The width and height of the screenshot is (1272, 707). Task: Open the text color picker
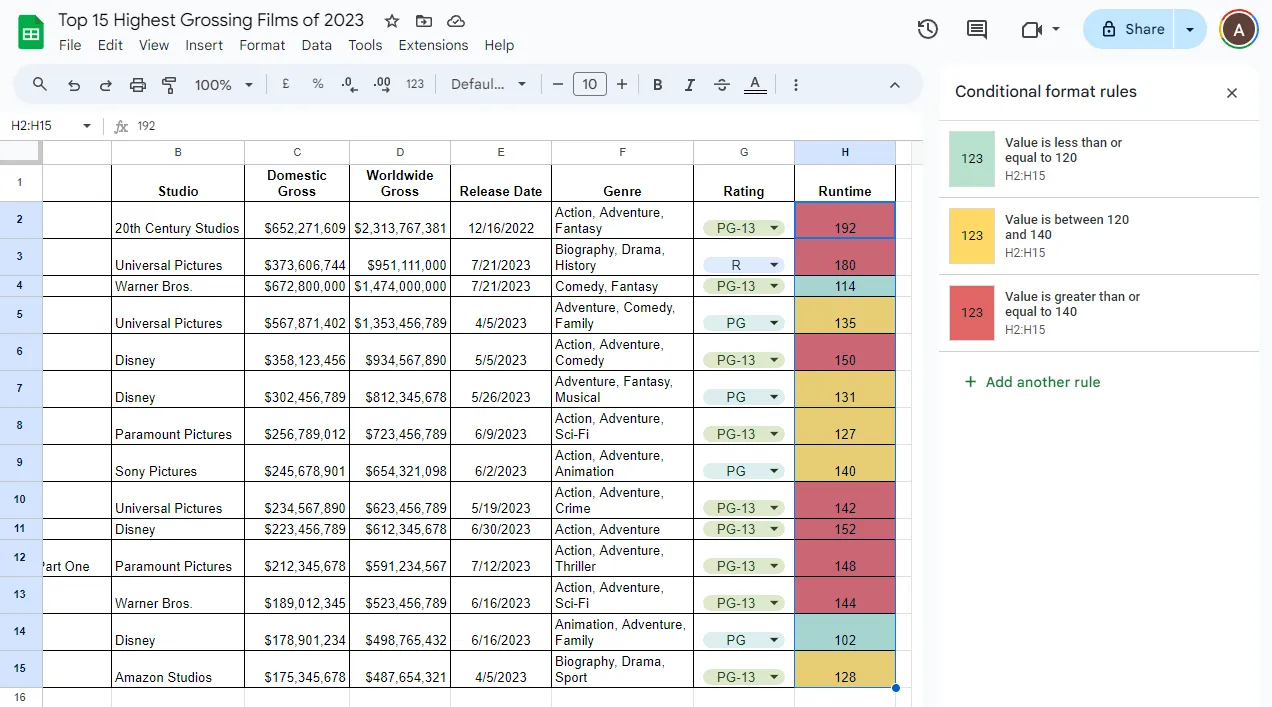[756, 85]
